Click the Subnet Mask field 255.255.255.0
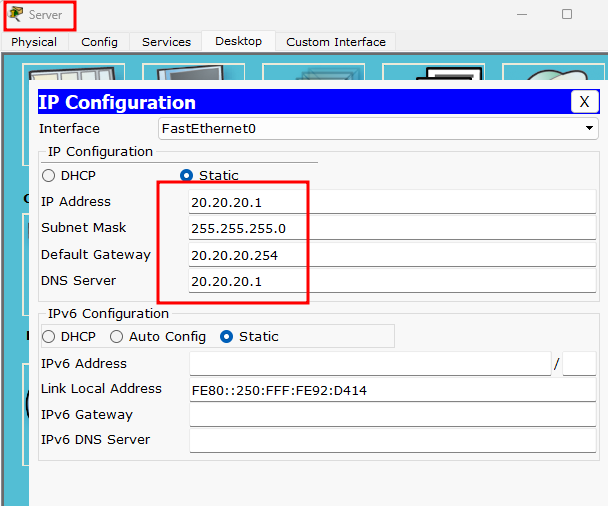 point(392,228)
